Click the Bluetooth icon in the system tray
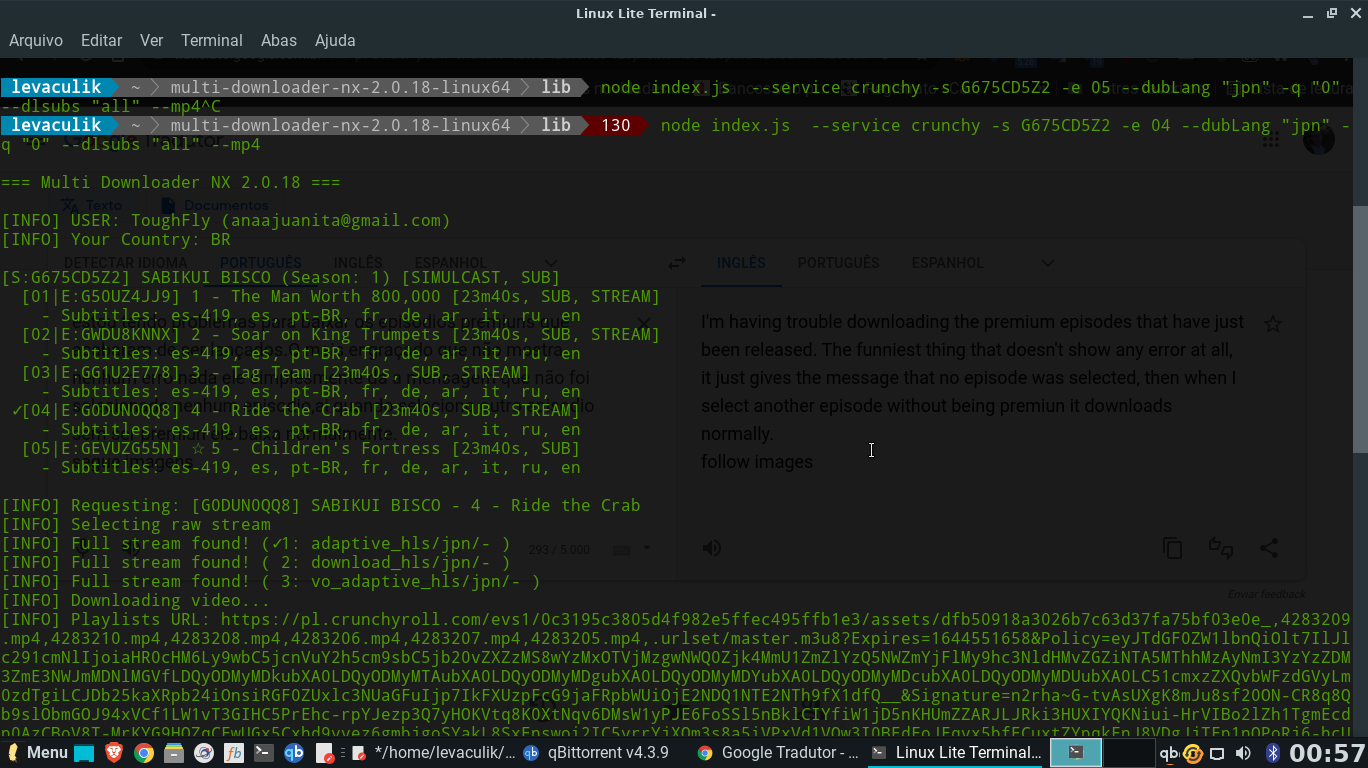The image size is (1368, 768). (x=1271, y=753)
